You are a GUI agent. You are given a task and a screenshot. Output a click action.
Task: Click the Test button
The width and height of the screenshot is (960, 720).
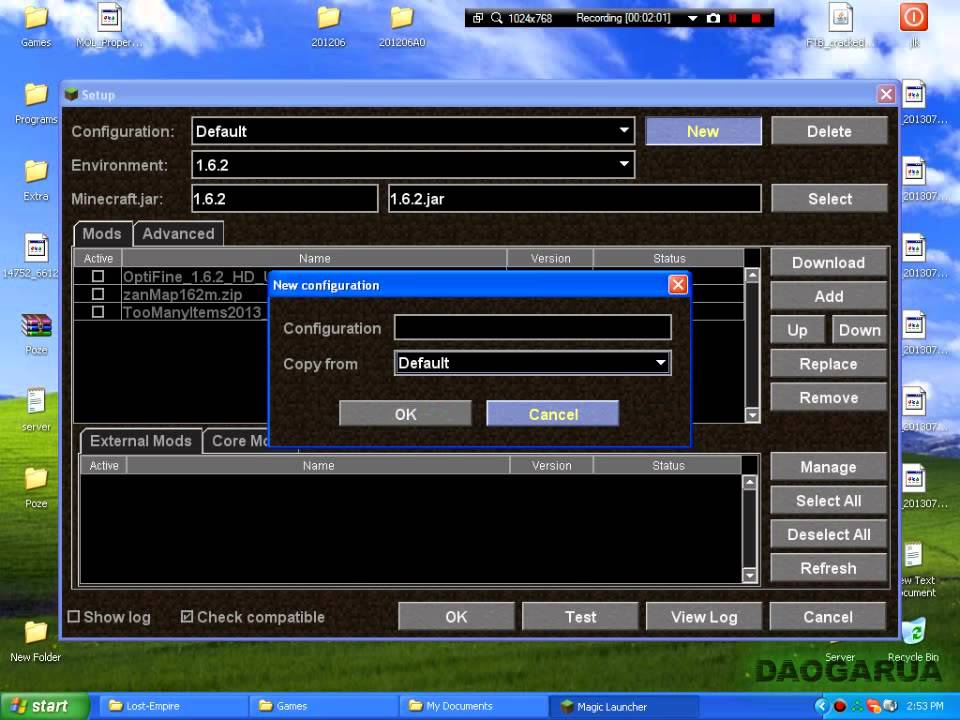[x=580, y=617]
